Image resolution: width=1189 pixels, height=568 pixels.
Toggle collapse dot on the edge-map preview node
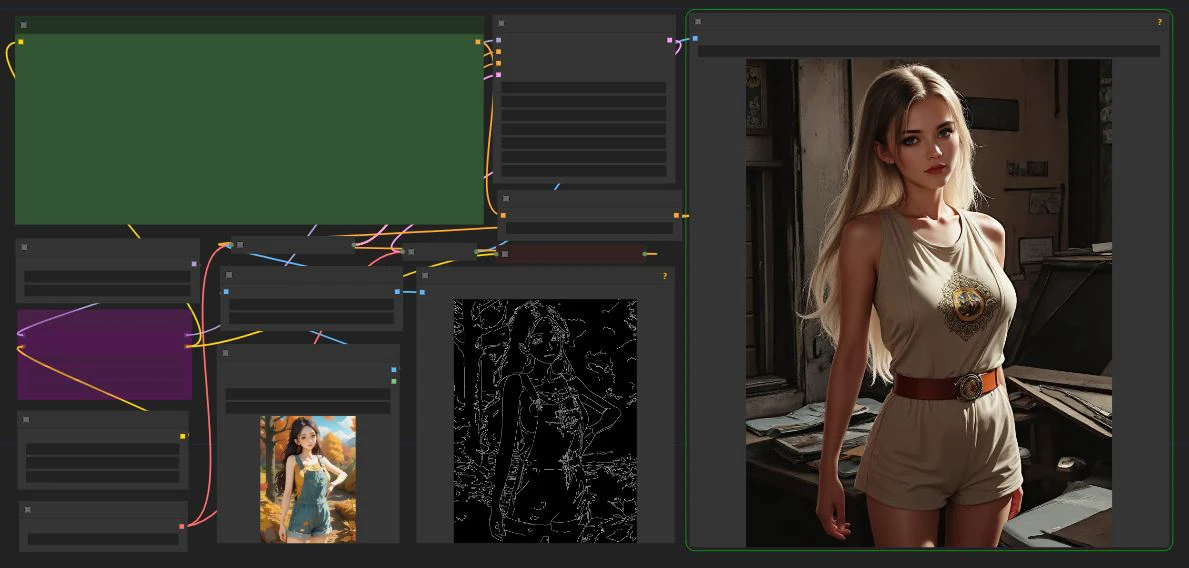[x=425, y=275]
